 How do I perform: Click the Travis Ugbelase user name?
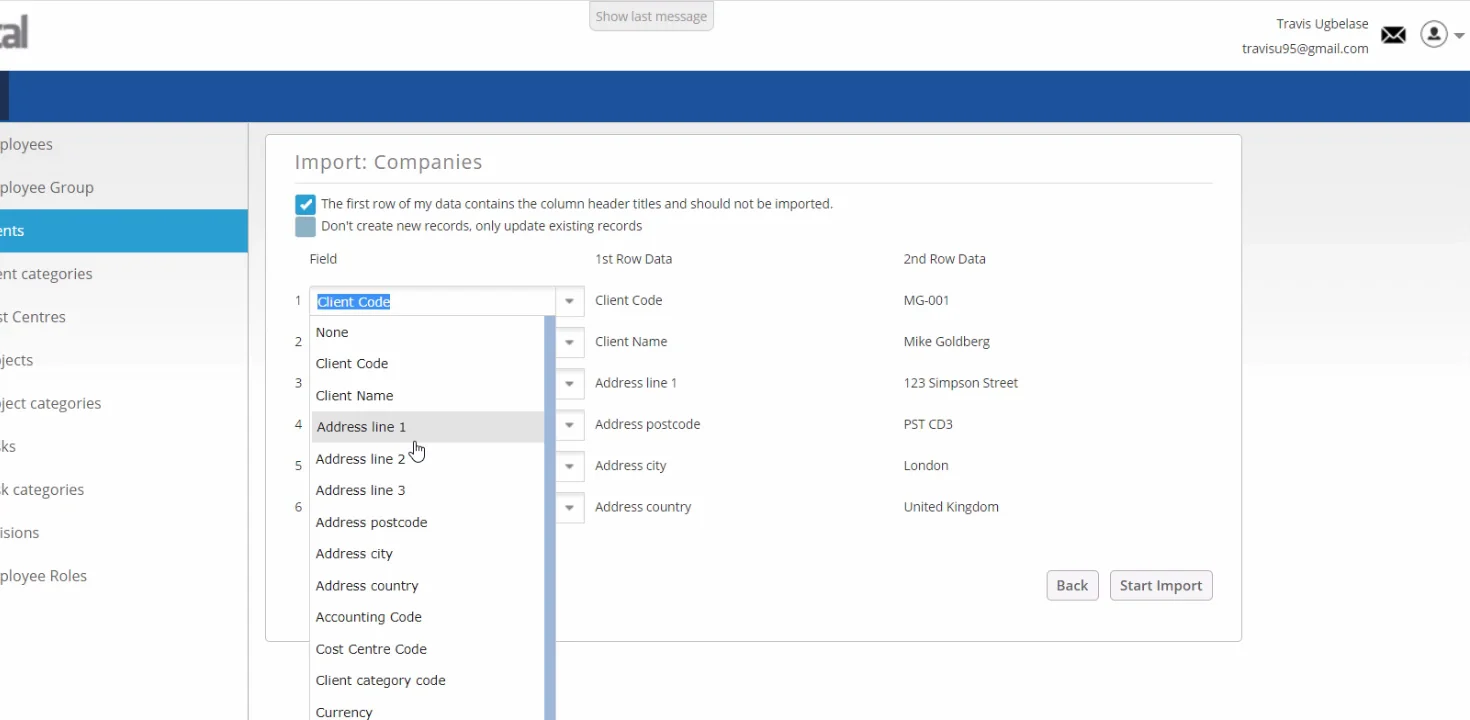click(x=1322, y=24)
